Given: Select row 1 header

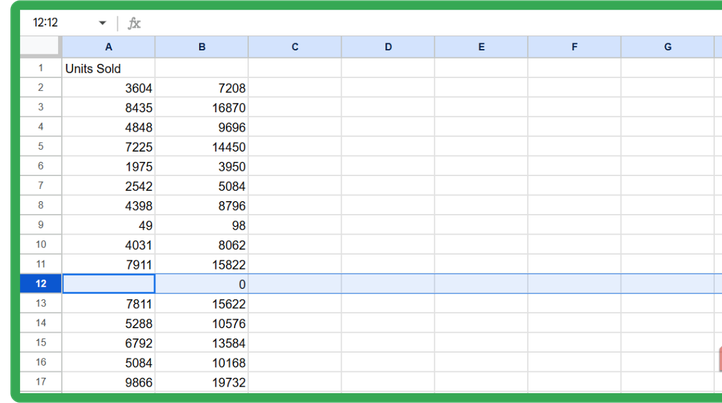Looking at the screenshot, I should [41, 68].
